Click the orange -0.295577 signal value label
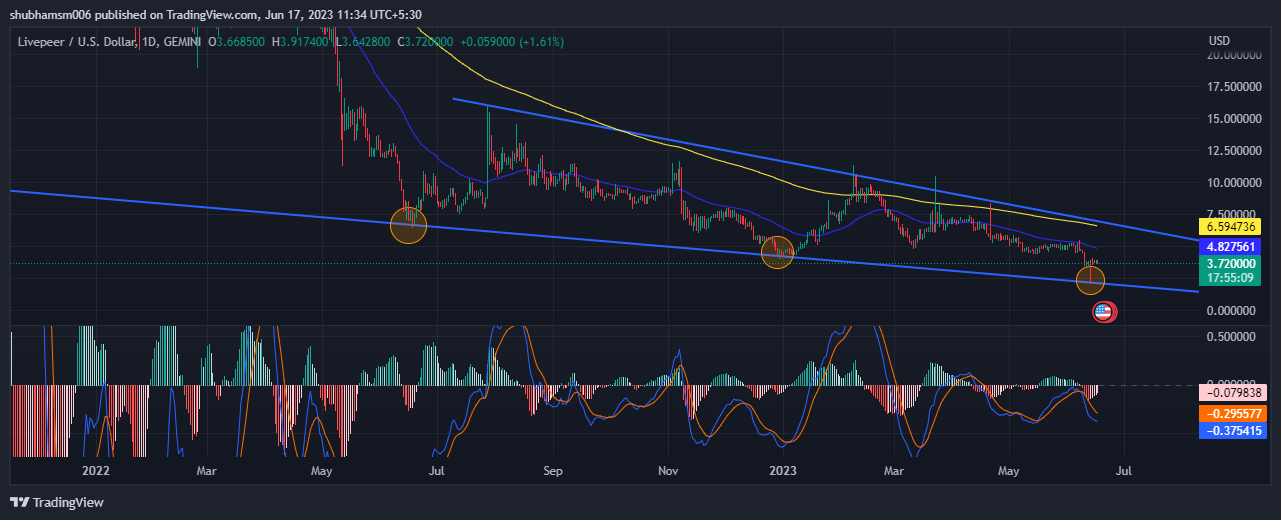The height and width of the screenshot is (520, 1281). click(1232, 412)
